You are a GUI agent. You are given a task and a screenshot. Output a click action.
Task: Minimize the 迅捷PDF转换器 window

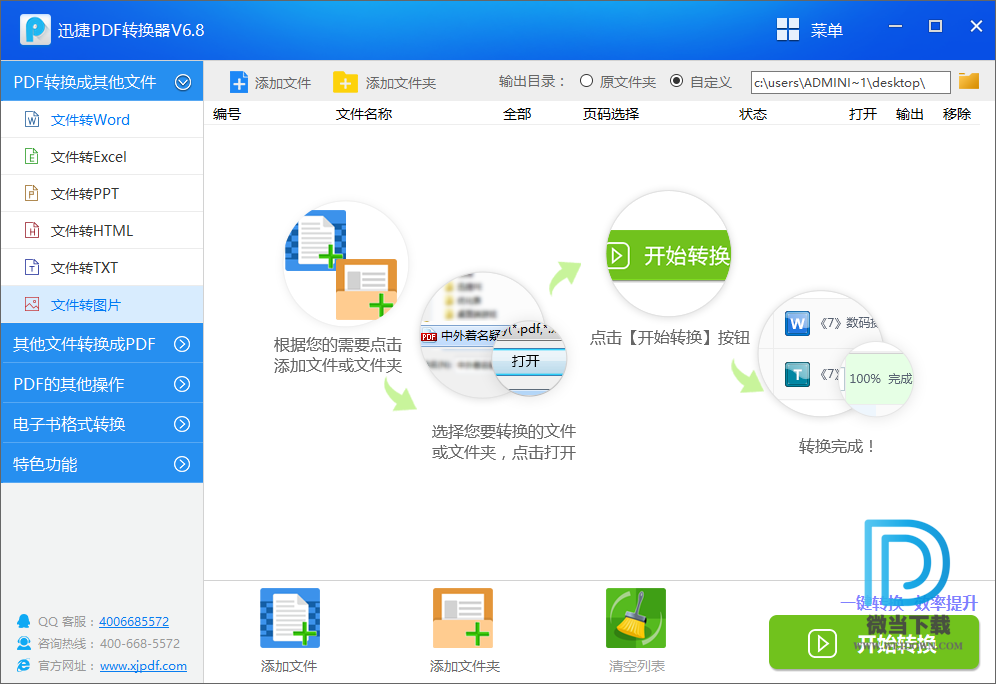coord(895,26)
